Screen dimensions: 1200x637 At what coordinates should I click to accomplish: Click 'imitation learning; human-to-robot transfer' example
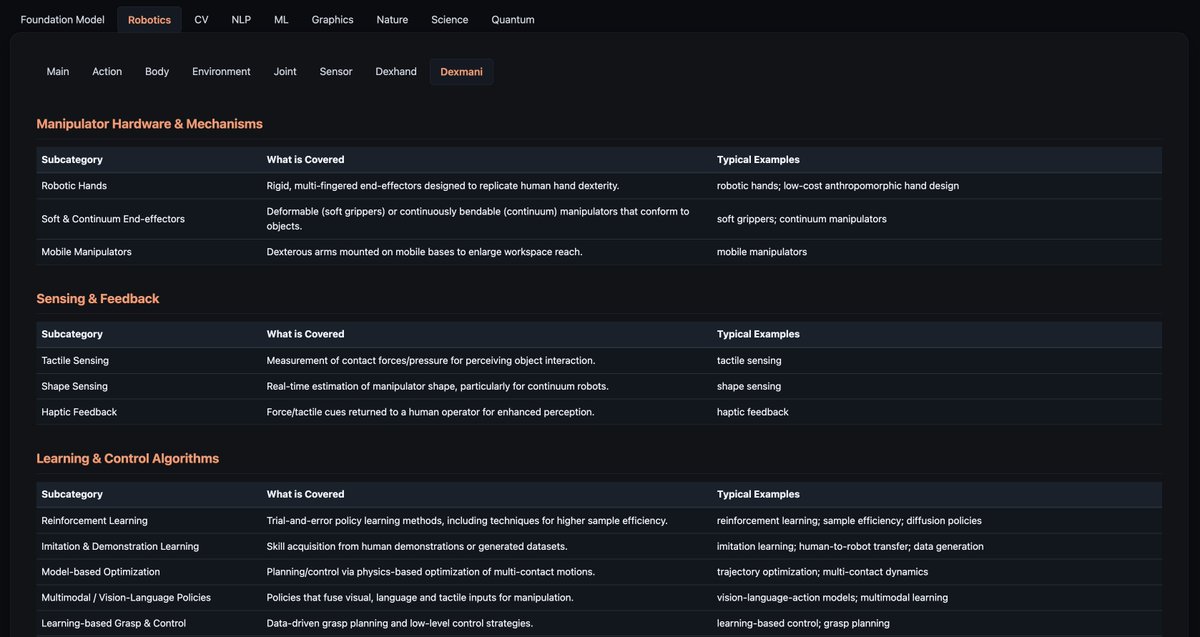pos(850,546)
